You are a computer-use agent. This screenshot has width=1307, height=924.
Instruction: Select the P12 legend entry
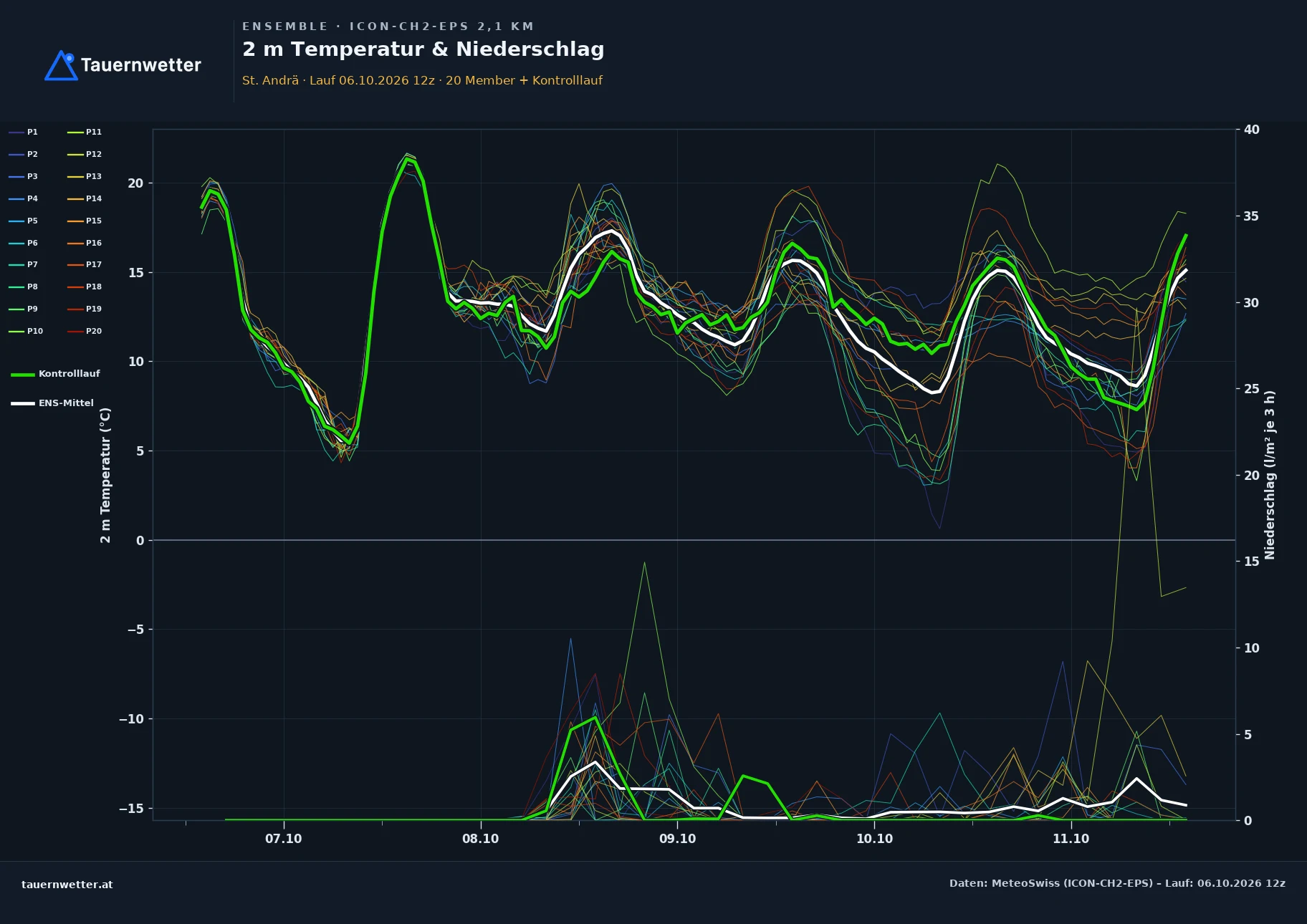tap(85, 154)
